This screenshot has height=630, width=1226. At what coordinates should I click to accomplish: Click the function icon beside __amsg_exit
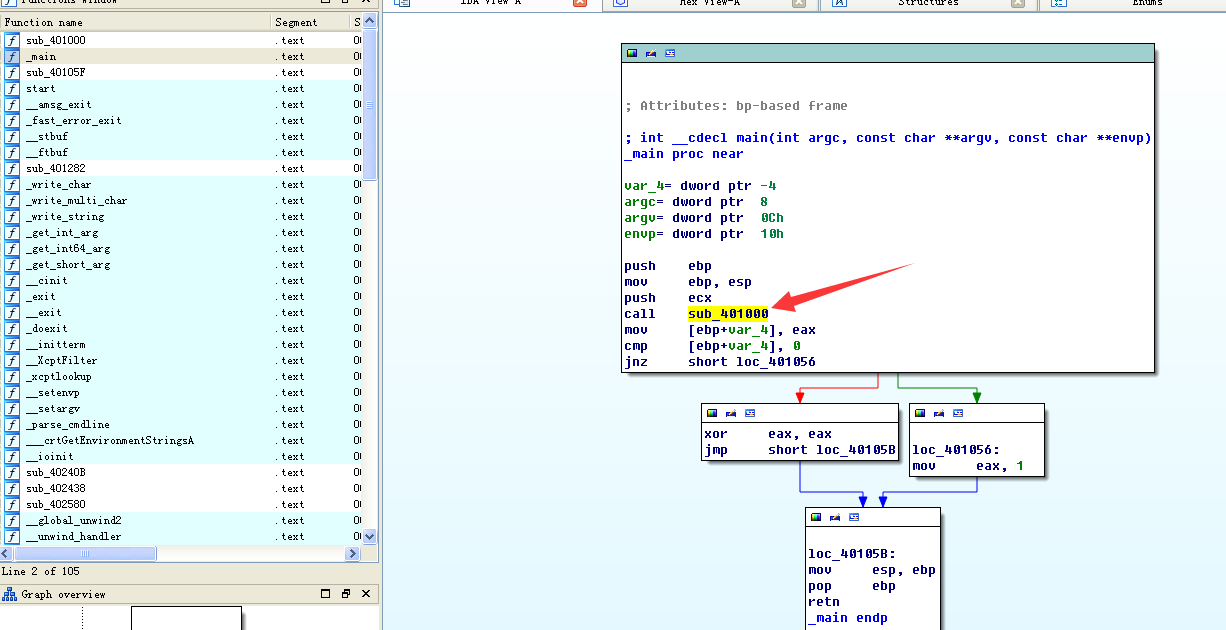click(11, 104)
